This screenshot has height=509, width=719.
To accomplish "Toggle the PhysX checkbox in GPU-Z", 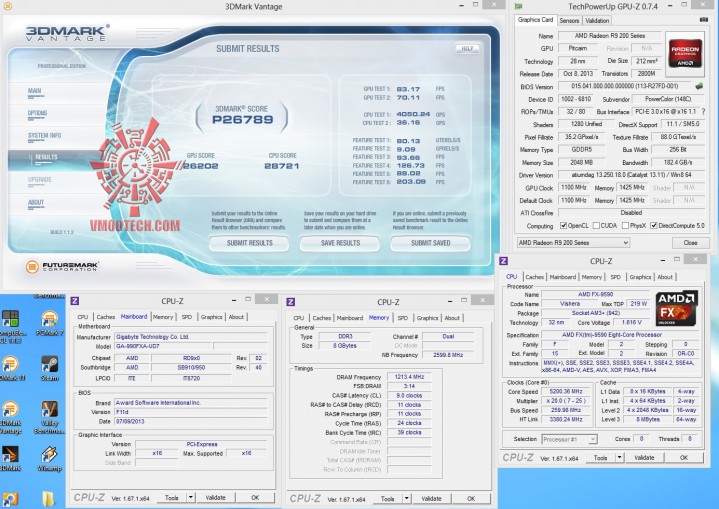I will coord(625,225).
